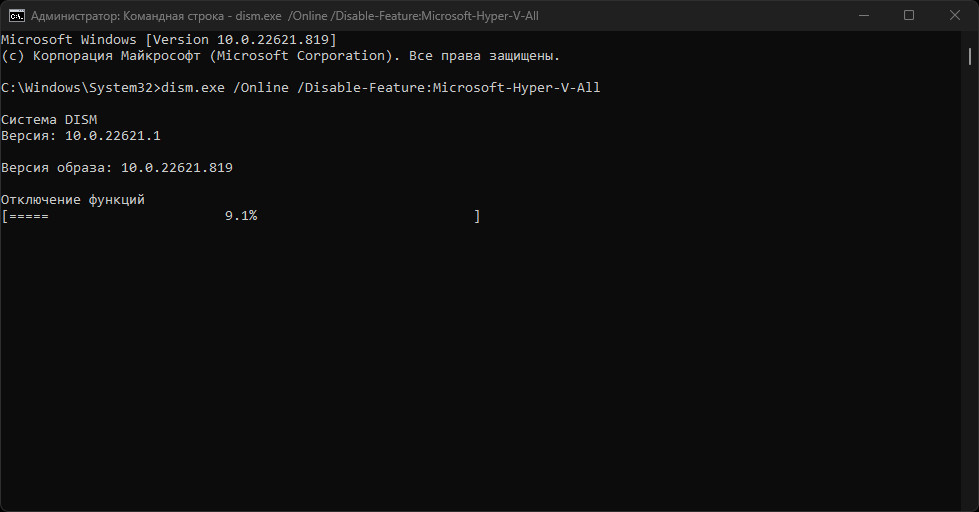Close the administrator Command Prompt window
979x512 pixels.
tap(955, 16)
